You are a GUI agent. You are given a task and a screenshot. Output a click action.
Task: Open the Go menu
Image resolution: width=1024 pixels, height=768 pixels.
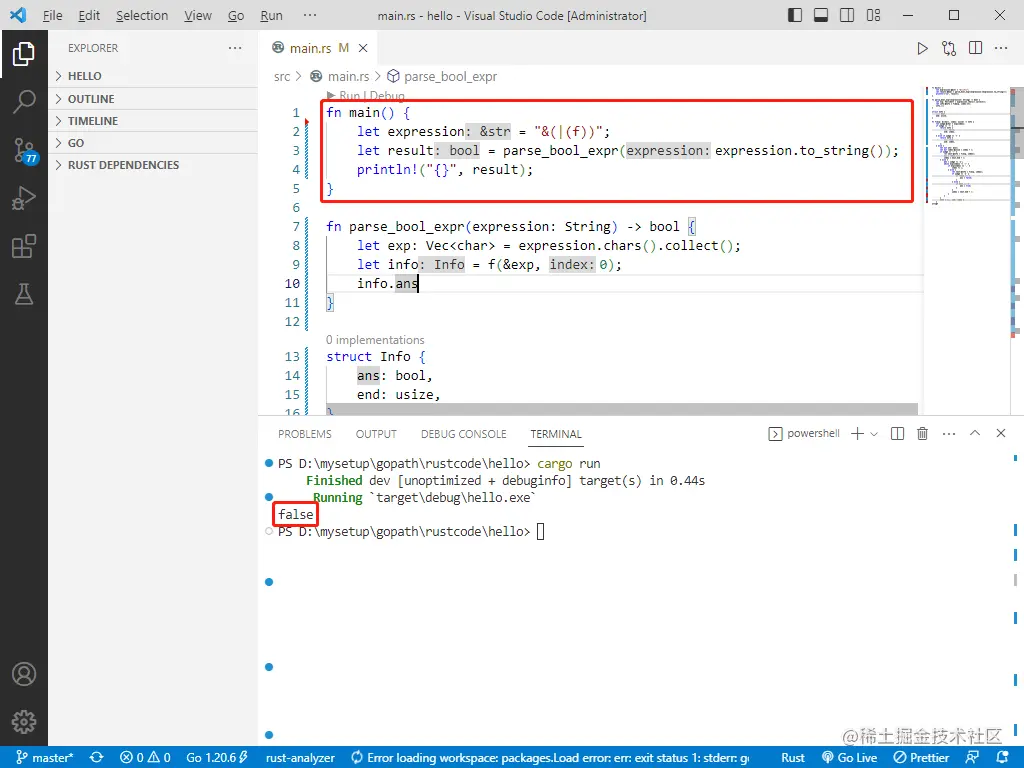pos(236,15)
